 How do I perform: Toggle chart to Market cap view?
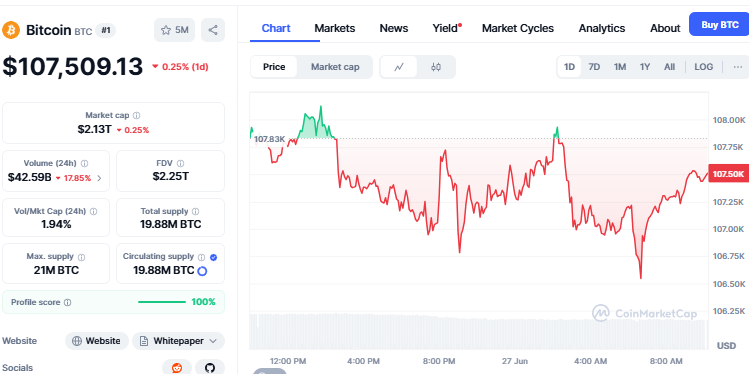point(335,67)
